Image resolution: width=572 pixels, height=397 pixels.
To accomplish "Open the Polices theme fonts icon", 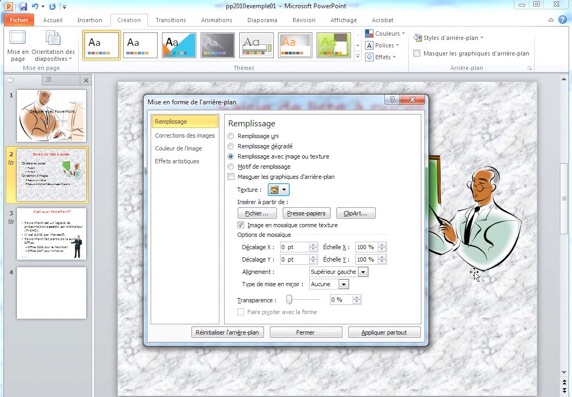I will point(369,45).
